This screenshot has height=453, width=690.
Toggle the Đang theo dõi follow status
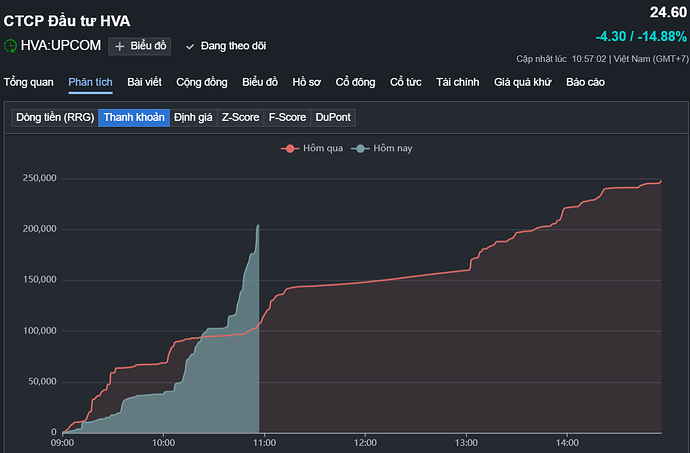(226, 46)
